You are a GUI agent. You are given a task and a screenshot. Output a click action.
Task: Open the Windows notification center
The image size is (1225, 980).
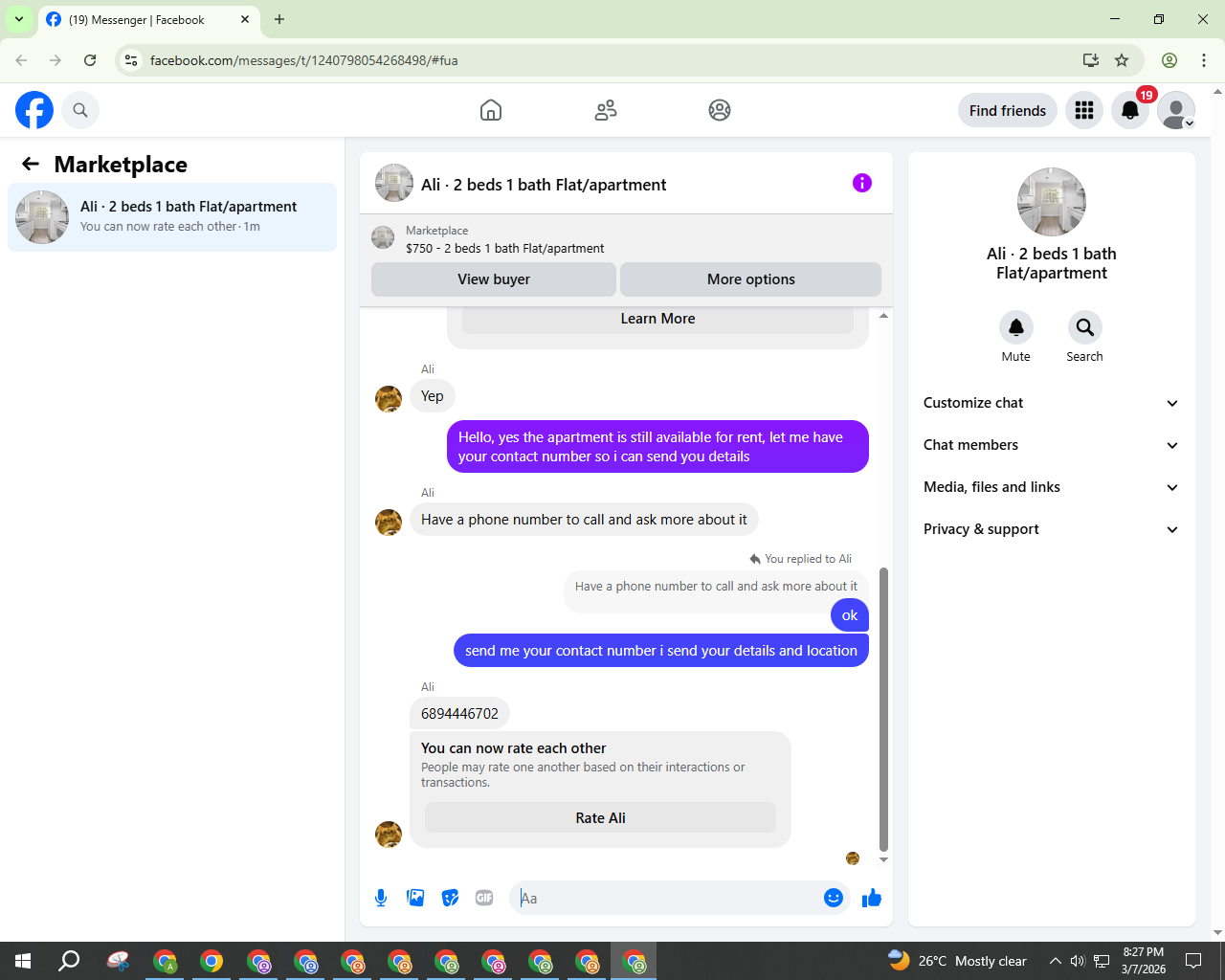pyautogui.click(x=1193, y=961)
